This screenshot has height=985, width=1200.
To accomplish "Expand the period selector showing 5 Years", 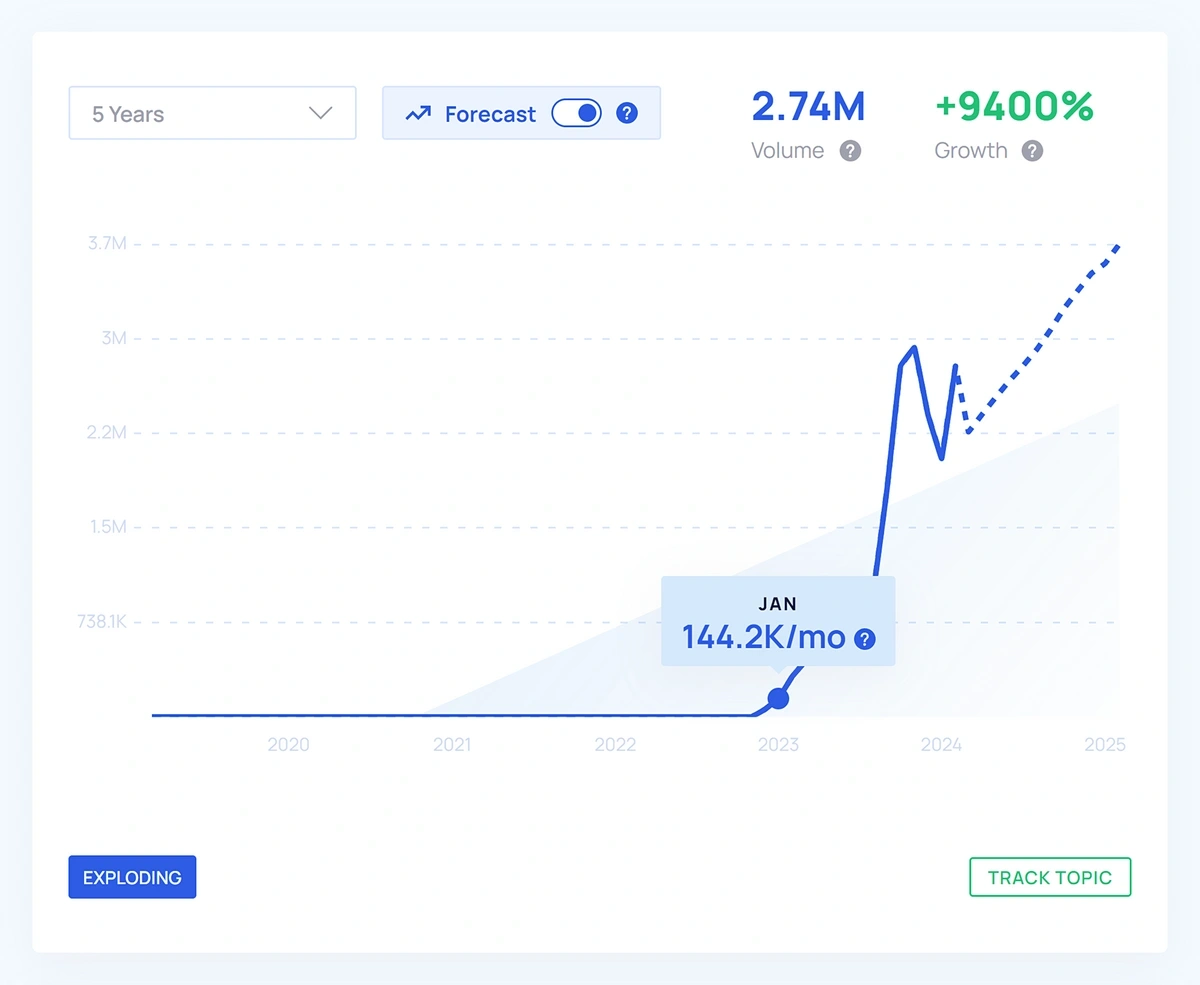I will (212, 113).
